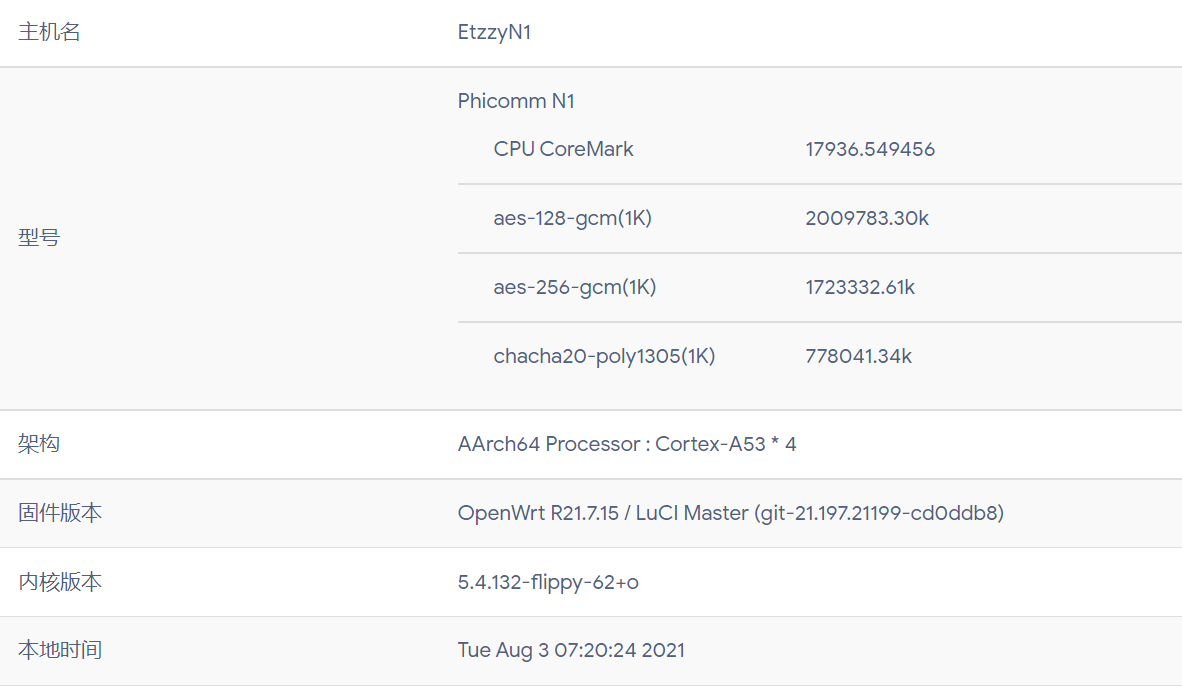Viewport: 1182px width, 691px height.
Task: Click the value 1723332.61k
Action: (x=859, y=287)
